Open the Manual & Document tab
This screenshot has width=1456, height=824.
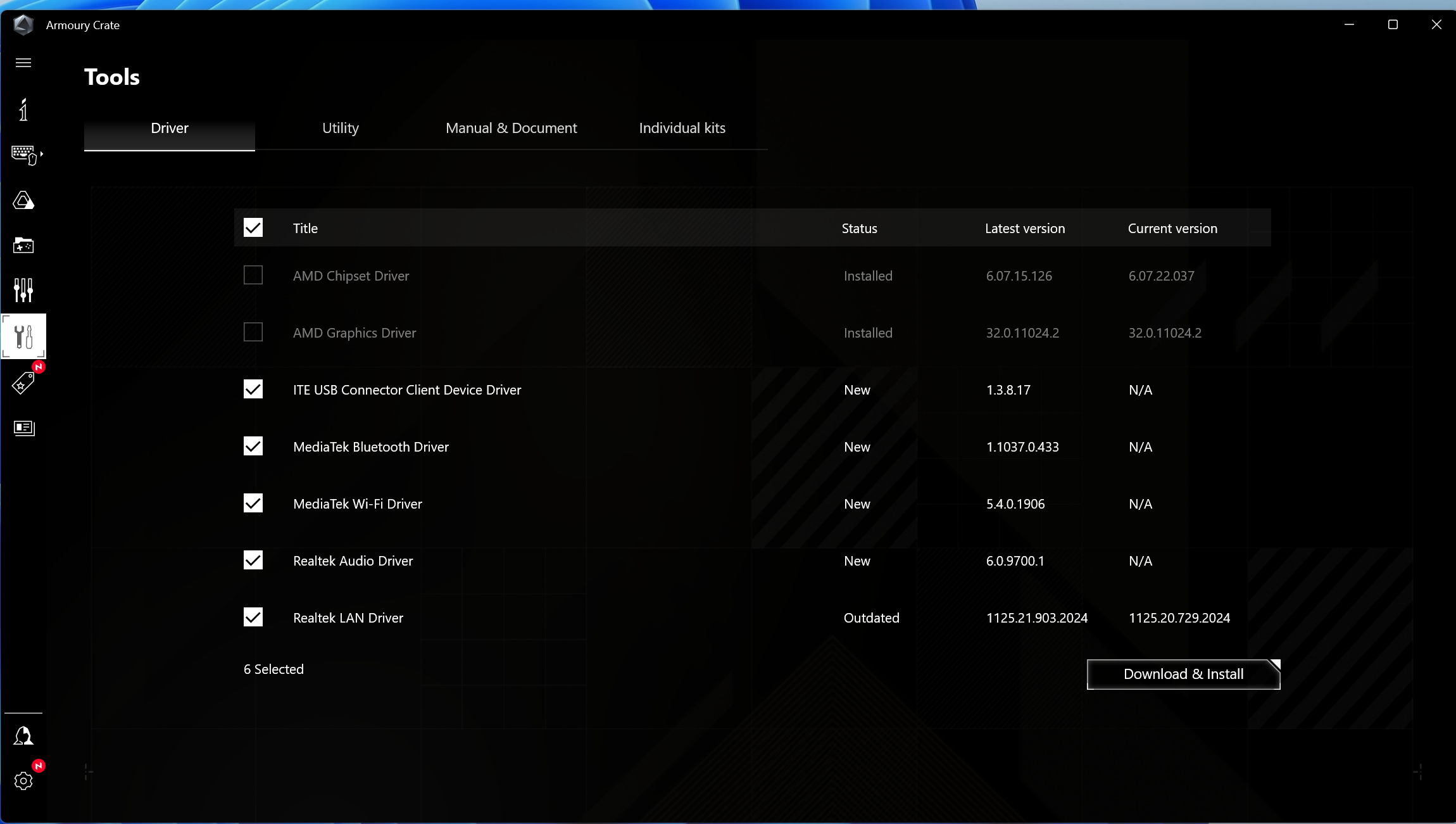(511, 129)
